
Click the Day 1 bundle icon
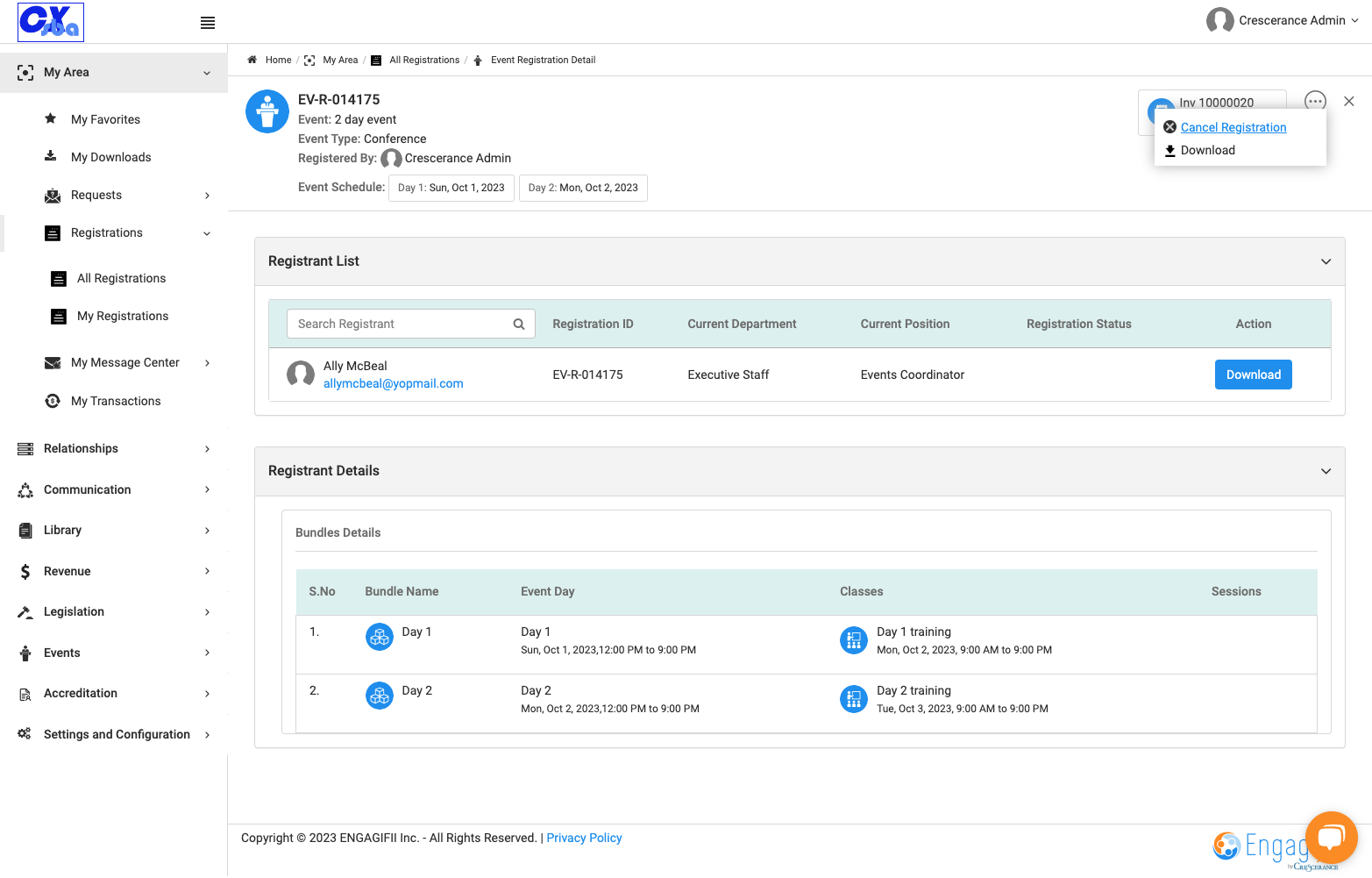pos(380,637)
